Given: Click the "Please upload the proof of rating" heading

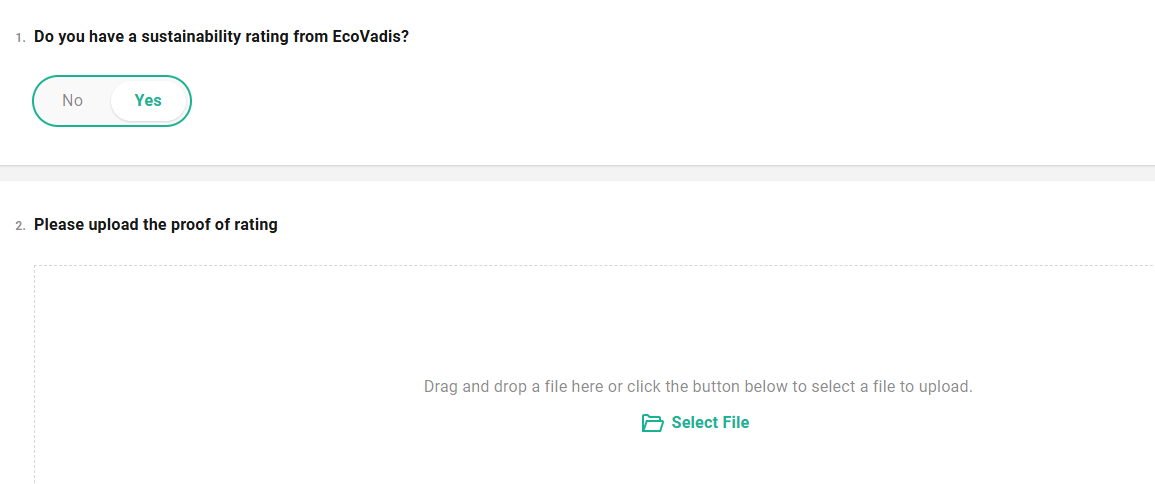Looking at the screenshot, I should coord(155,225).
